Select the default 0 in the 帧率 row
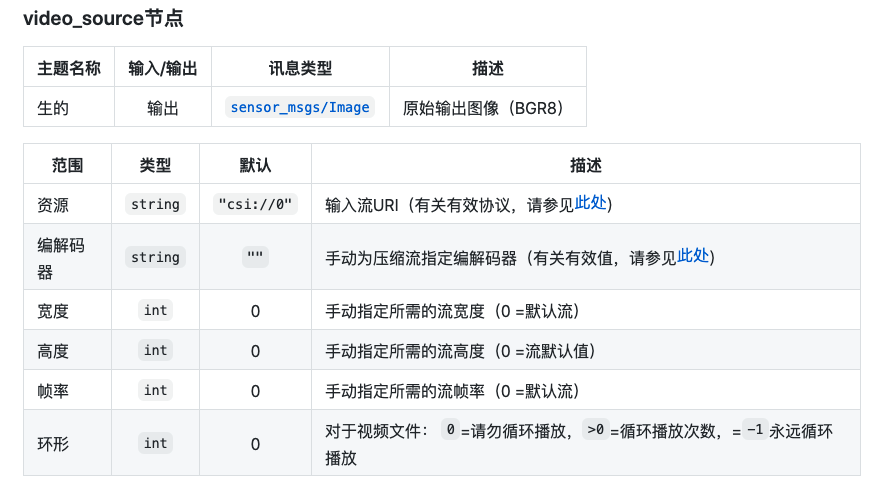The height and width of the screenshot is (492, 875). [x=255, y=392]
